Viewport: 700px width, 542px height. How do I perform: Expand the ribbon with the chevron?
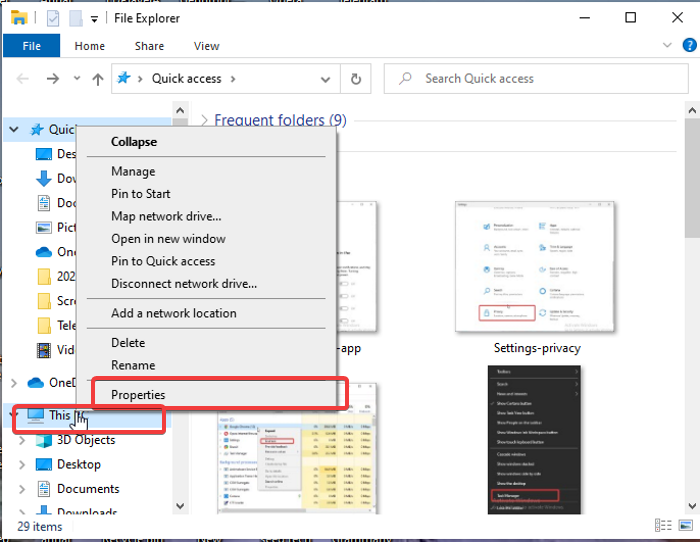tap(665, 46)
